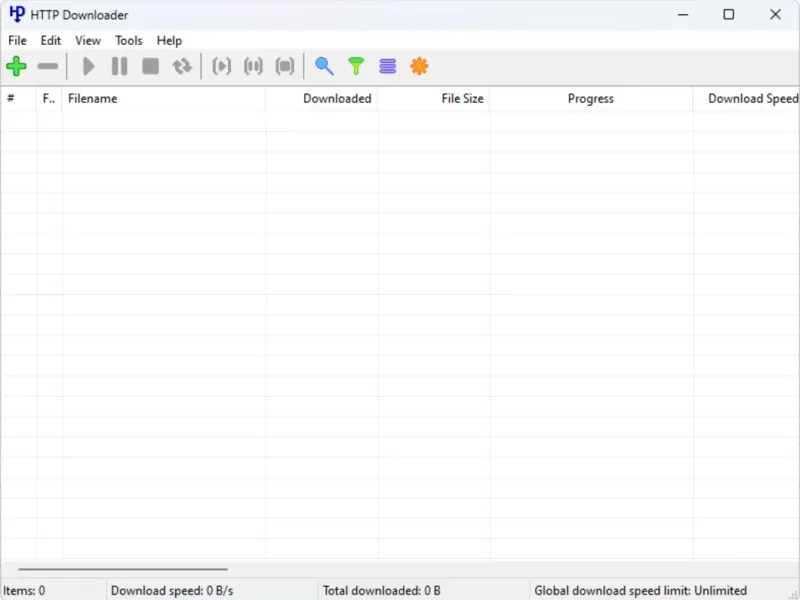
Task: Sort by Filename column header
Action: [x=164, y=98]
